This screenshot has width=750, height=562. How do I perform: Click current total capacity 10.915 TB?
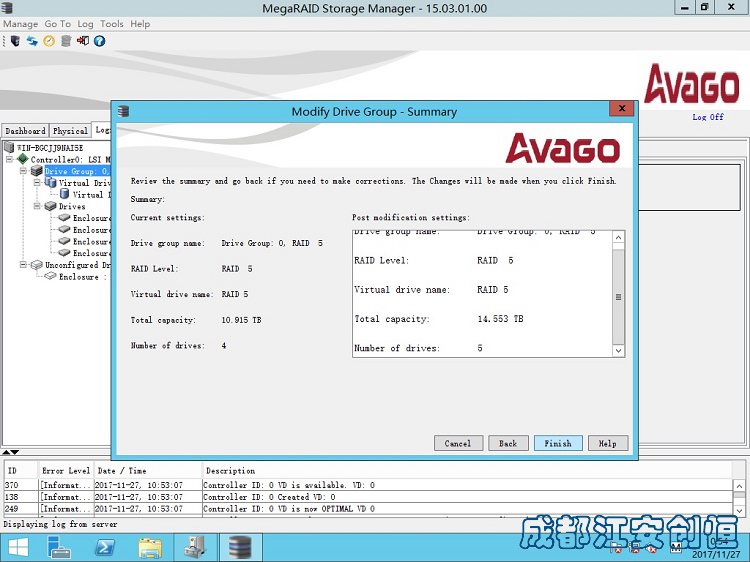point(241,320)
